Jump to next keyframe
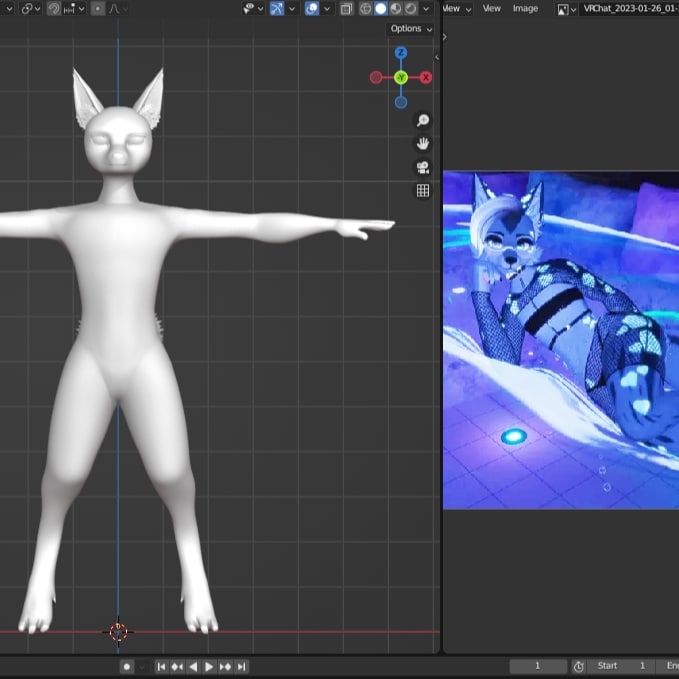 225,666
